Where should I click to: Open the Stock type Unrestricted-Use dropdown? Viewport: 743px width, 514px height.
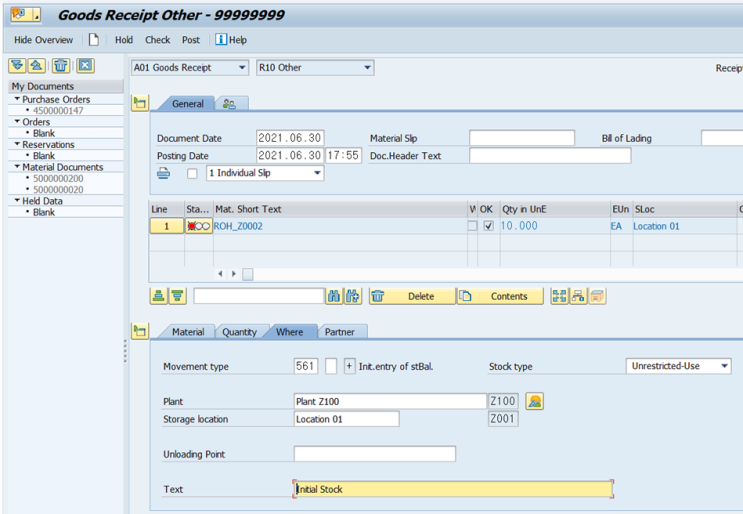pos(679,366)
